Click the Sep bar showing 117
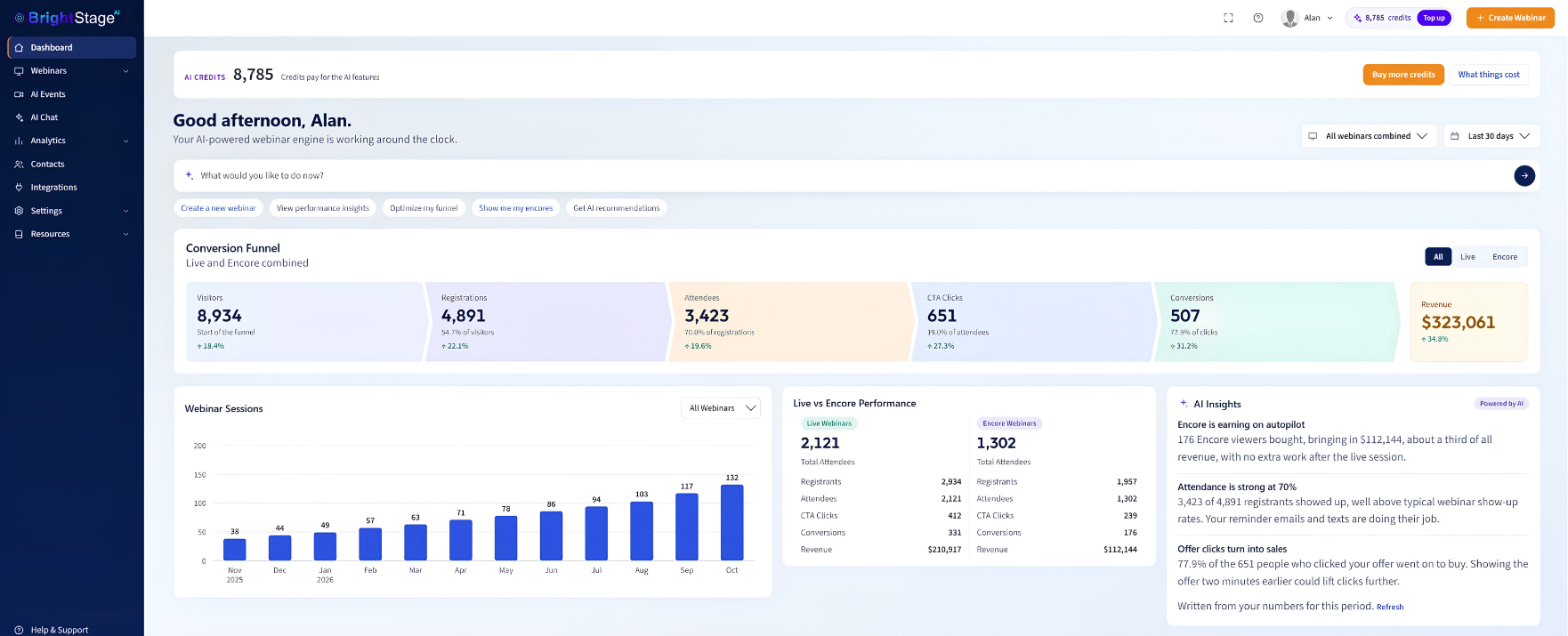1568x636 pixels. 687,527
